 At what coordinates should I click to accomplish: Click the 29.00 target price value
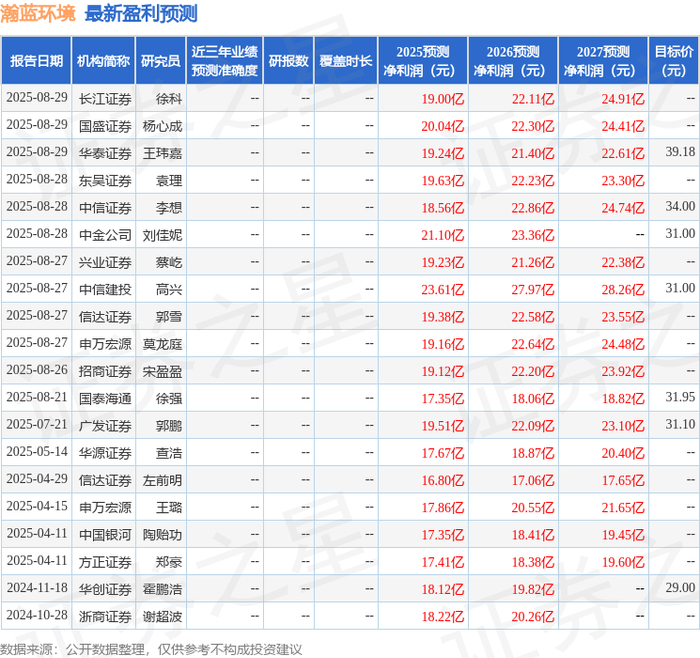(x=680, y=587)
